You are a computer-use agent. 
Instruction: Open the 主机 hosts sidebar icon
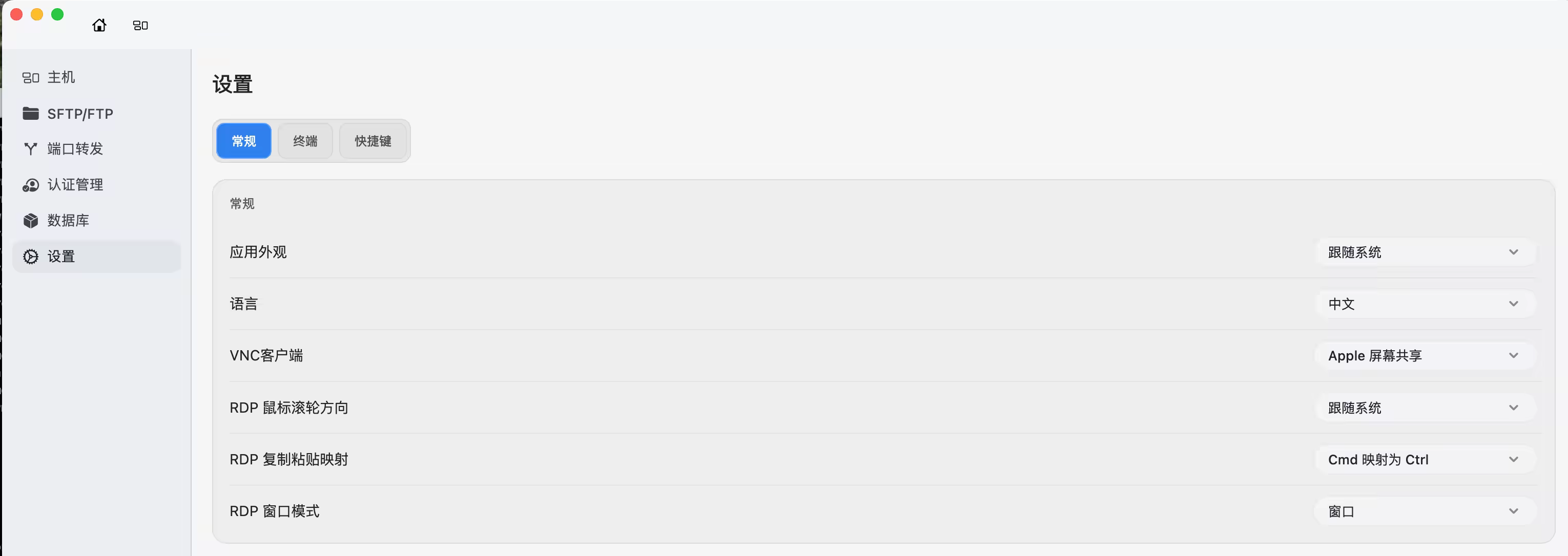click(30, 78)
